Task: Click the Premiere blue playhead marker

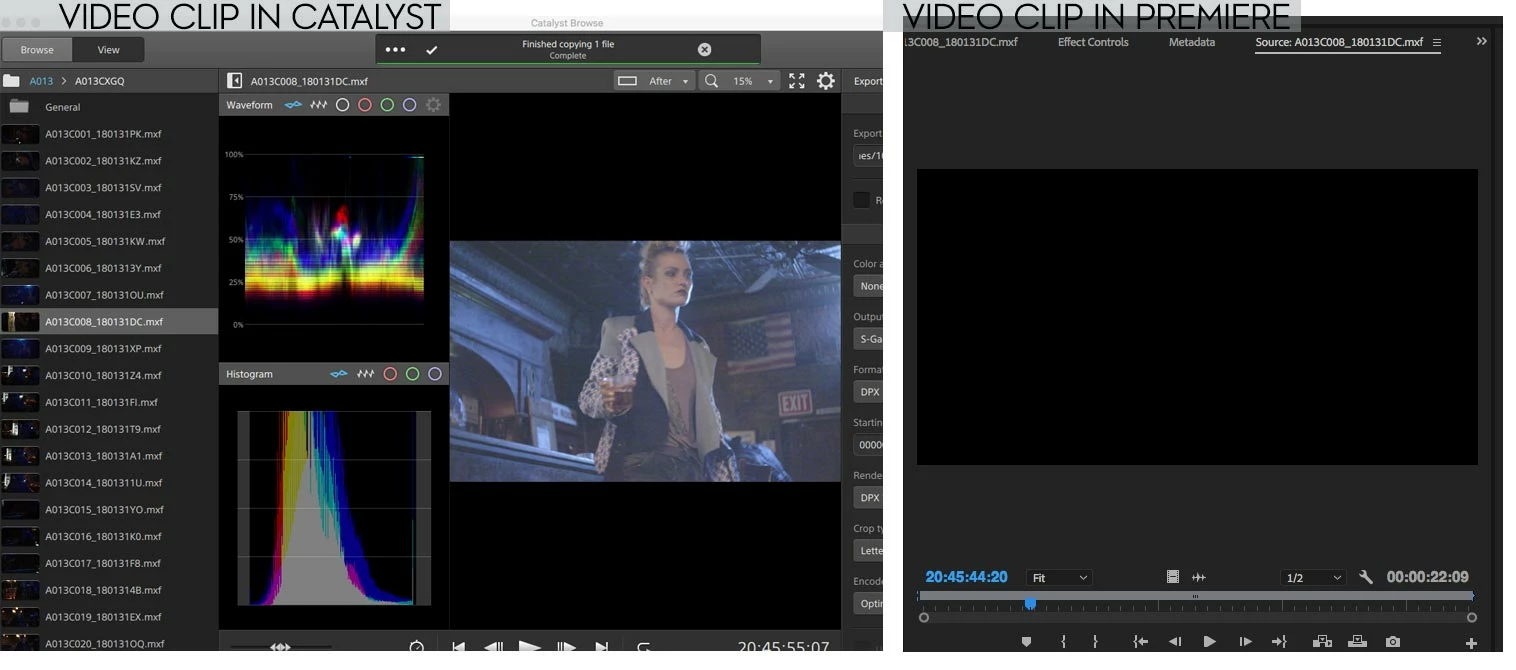Action: (1030, 603)
